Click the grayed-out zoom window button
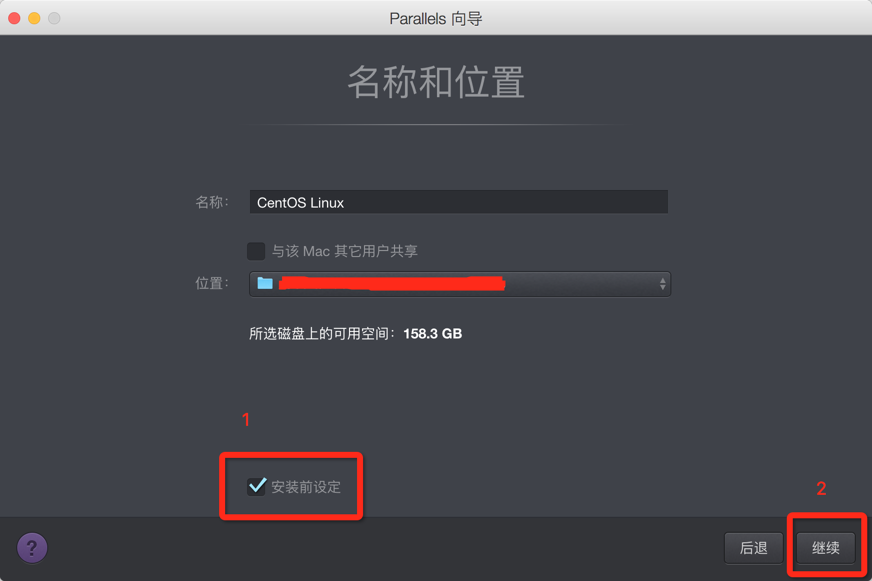Image resolution: width=872 pixels, height=581 pixels. (x=54, y=18)
